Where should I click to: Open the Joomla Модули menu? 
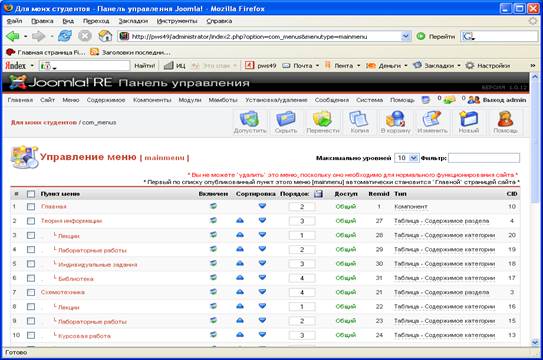(x=190, y=100)
